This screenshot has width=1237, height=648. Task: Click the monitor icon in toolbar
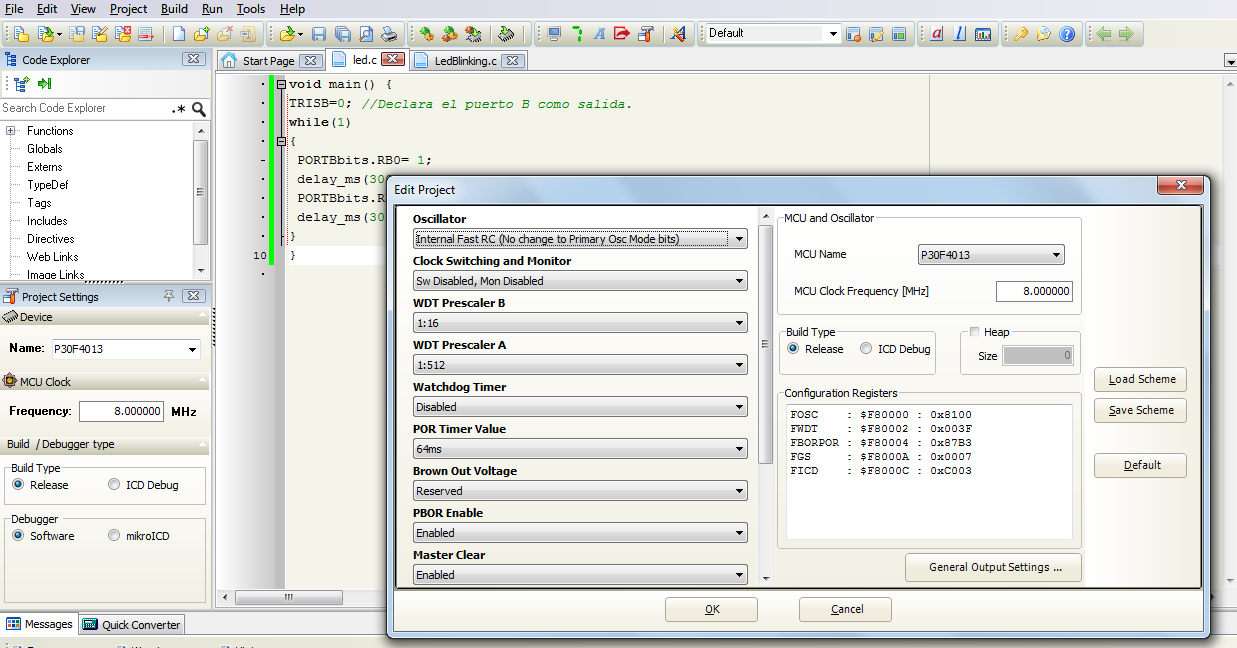554,34
